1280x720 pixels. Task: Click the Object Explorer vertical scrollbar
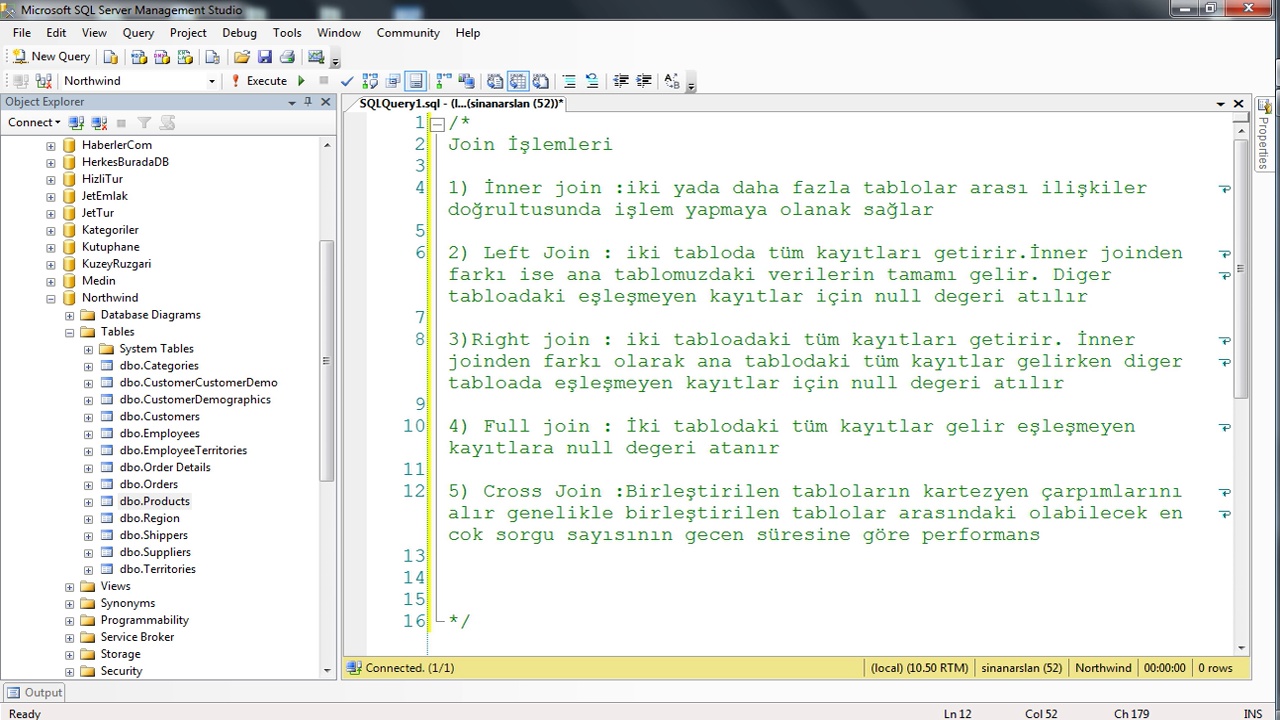(x=327, y=360)
